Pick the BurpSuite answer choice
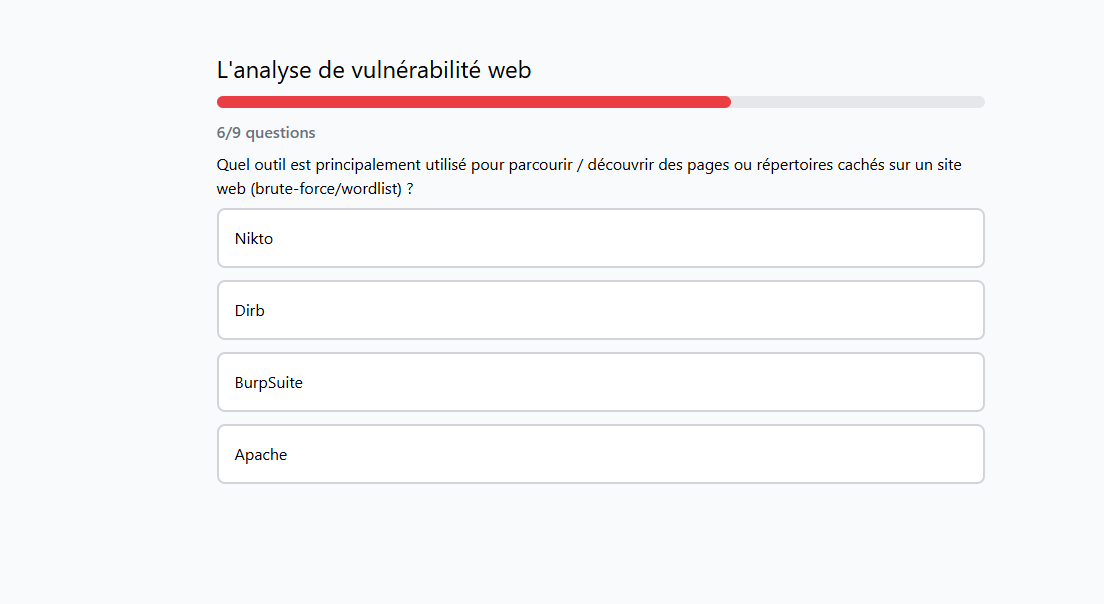This screenshot has width=1104, height=604. (x=600, y=382)
